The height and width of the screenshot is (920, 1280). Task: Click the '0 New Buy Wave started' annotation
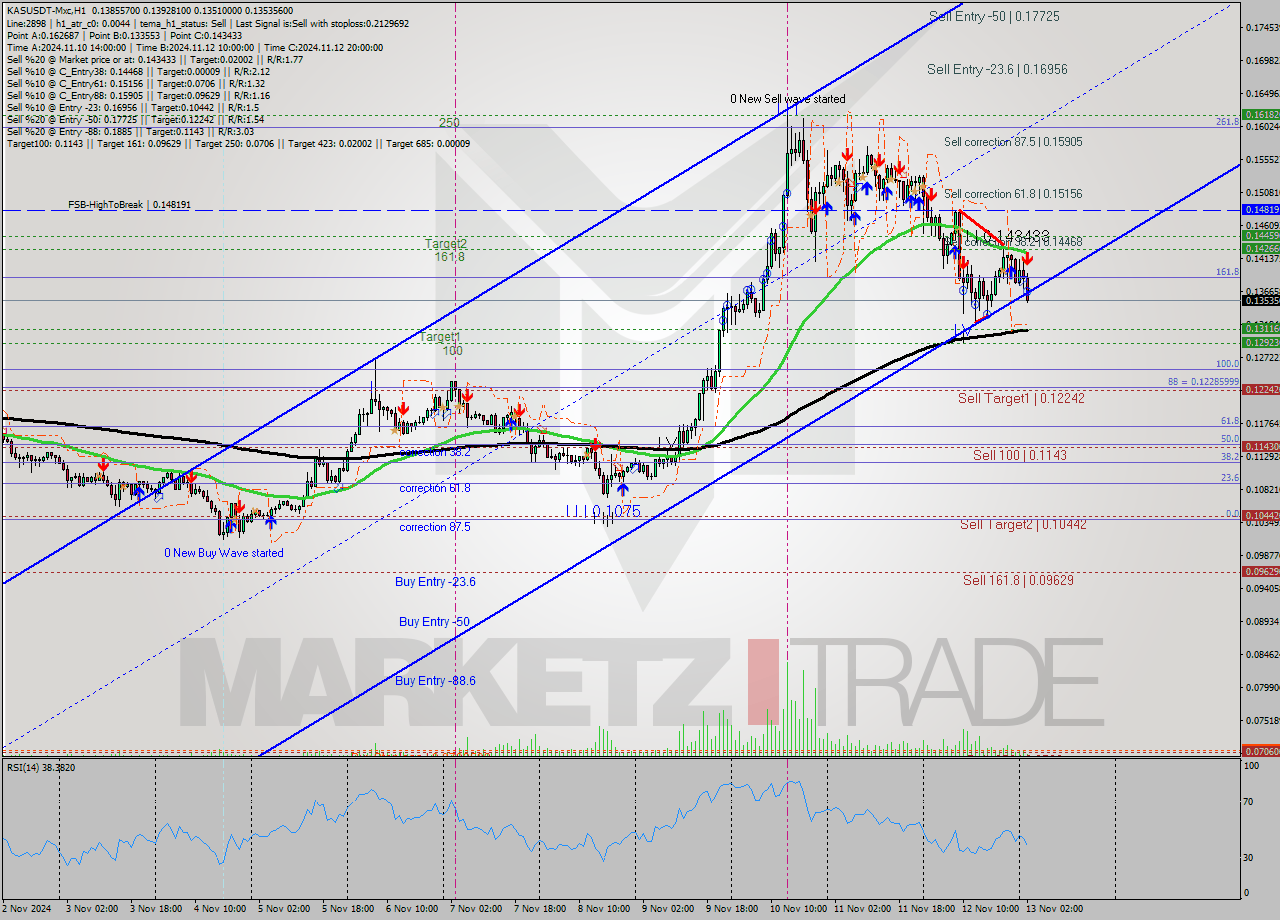point(224,553)
